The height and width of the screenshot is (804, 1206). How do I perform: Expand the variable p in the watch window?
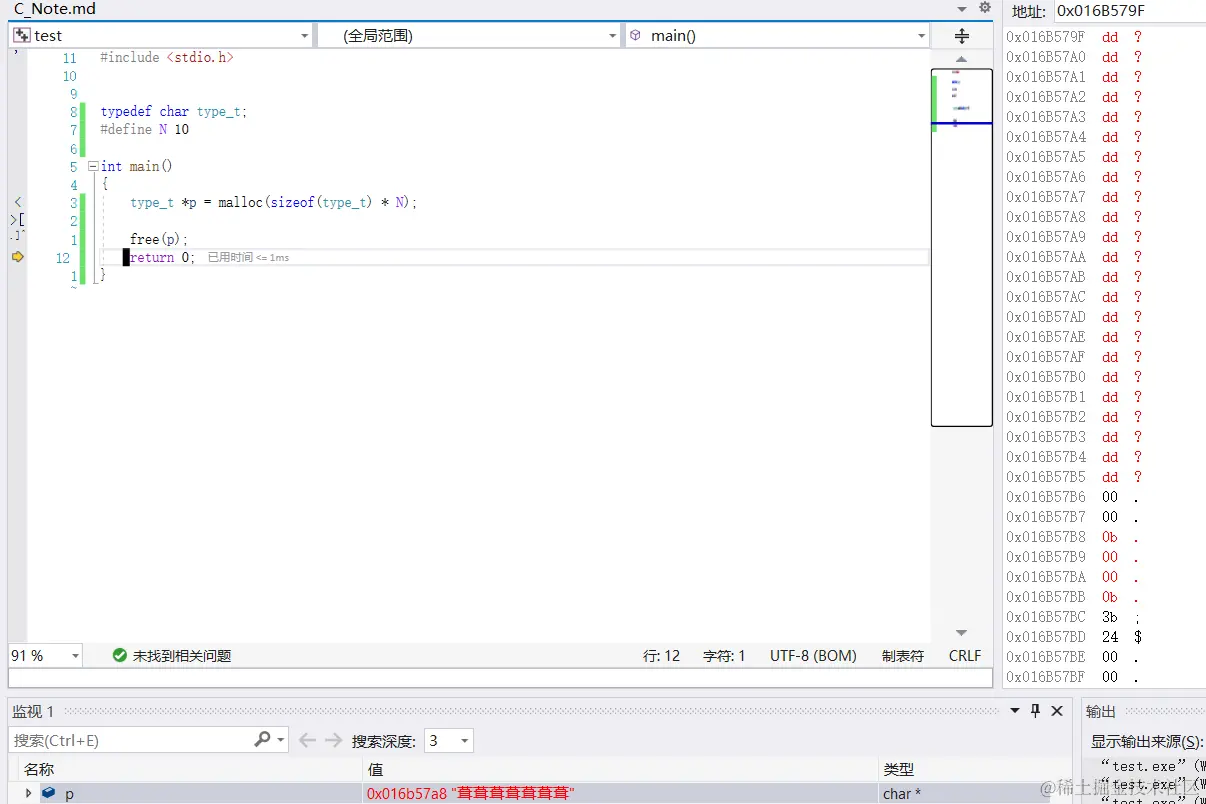click(28, 792)
